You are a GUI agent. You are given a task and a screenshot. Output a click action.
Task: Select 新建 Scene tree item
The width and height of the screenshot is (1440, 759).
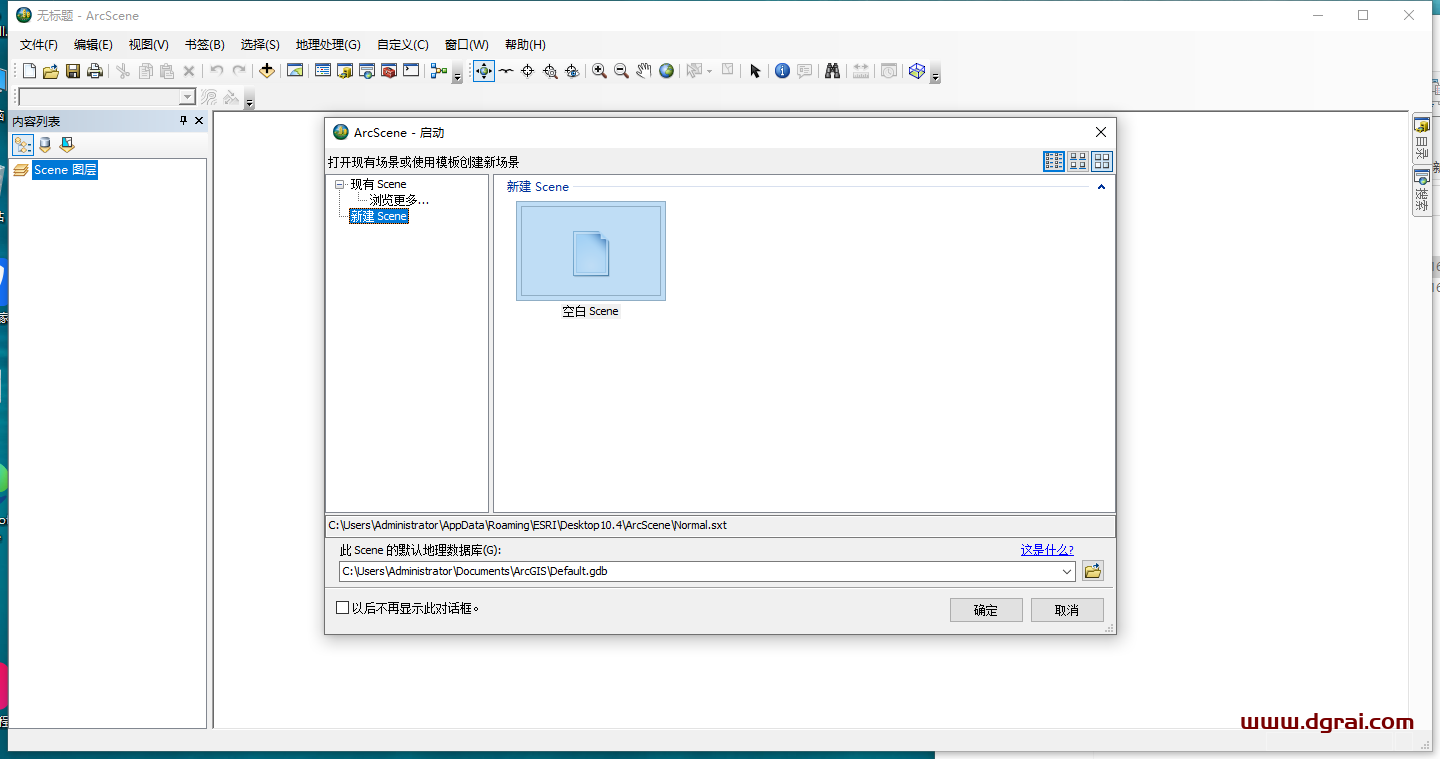click(379, 216)
